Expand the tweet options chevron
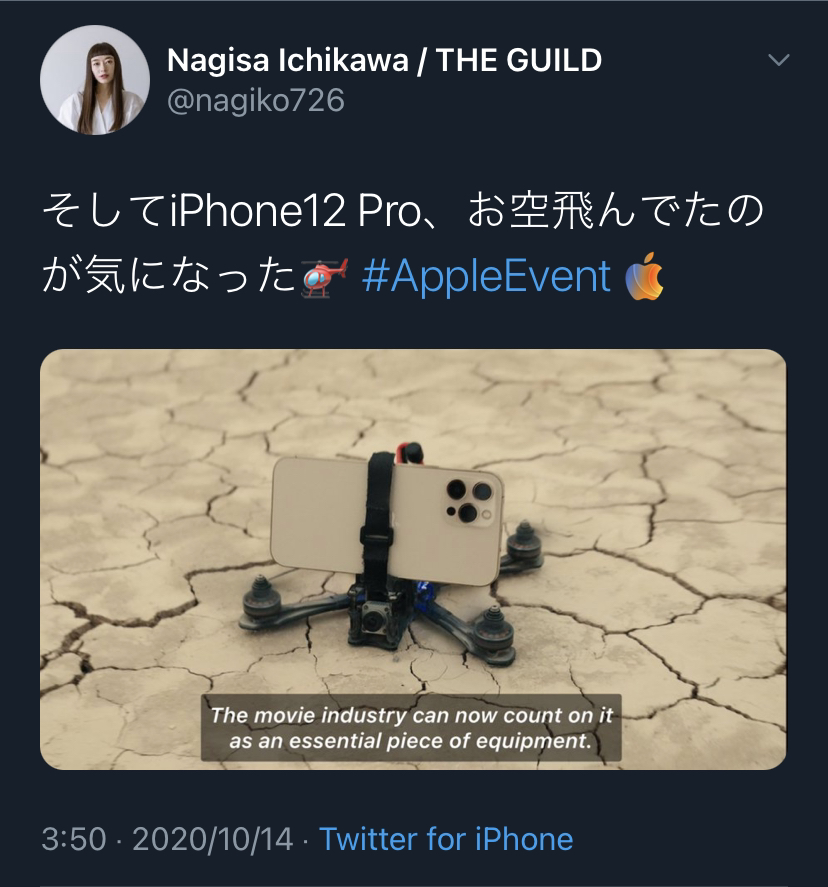 coord(779,59)
